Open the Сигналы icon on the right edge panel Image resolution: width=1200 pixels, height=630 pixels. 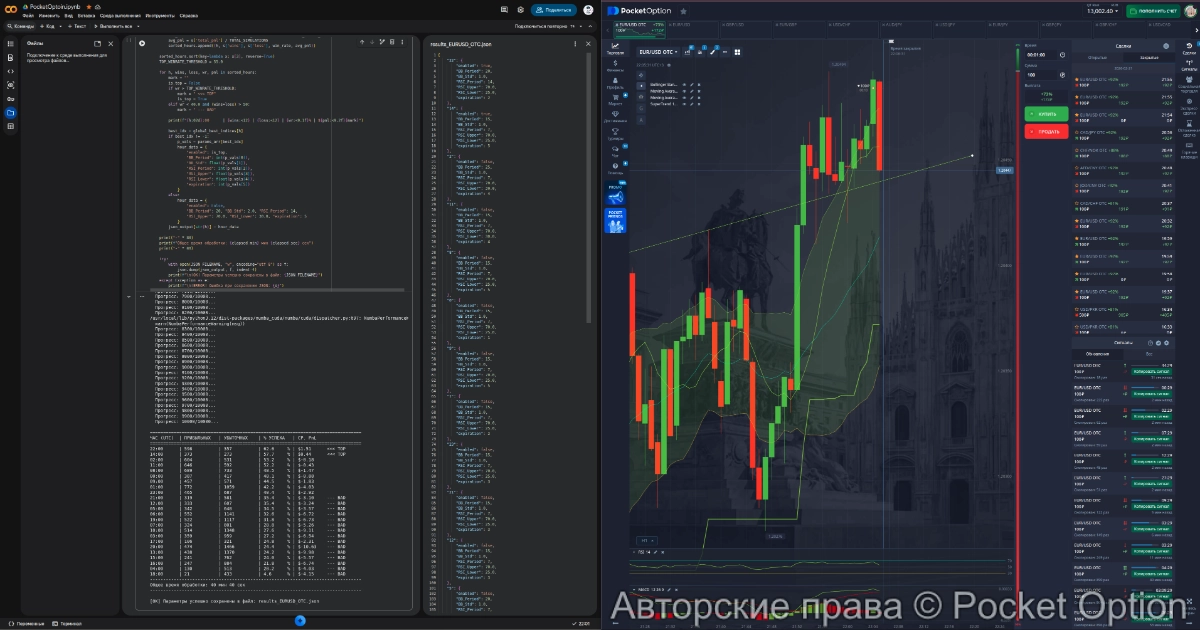1189,62
